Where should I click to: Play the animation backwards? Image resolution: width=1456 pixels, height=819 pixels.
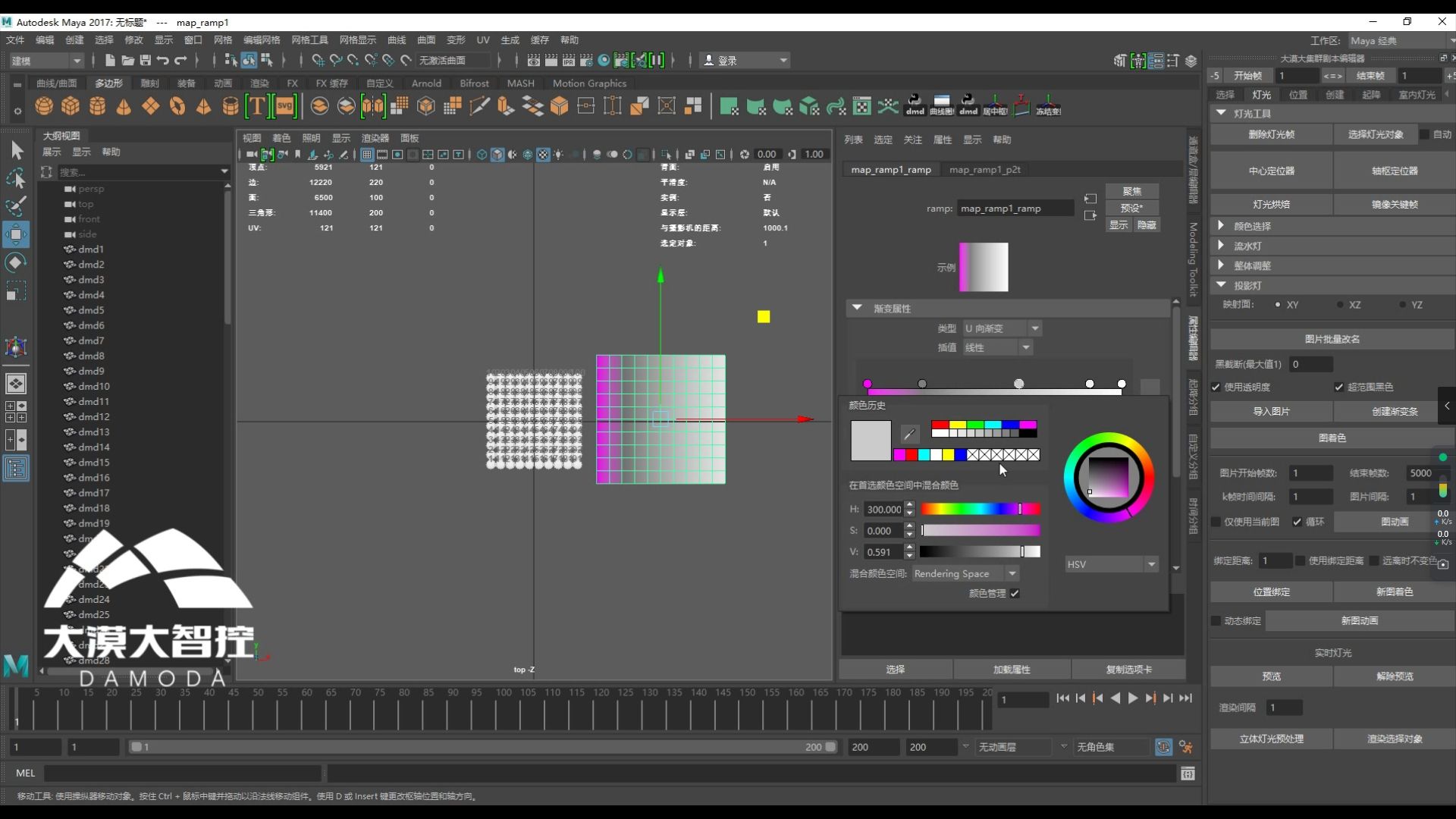pos(1116,698)
